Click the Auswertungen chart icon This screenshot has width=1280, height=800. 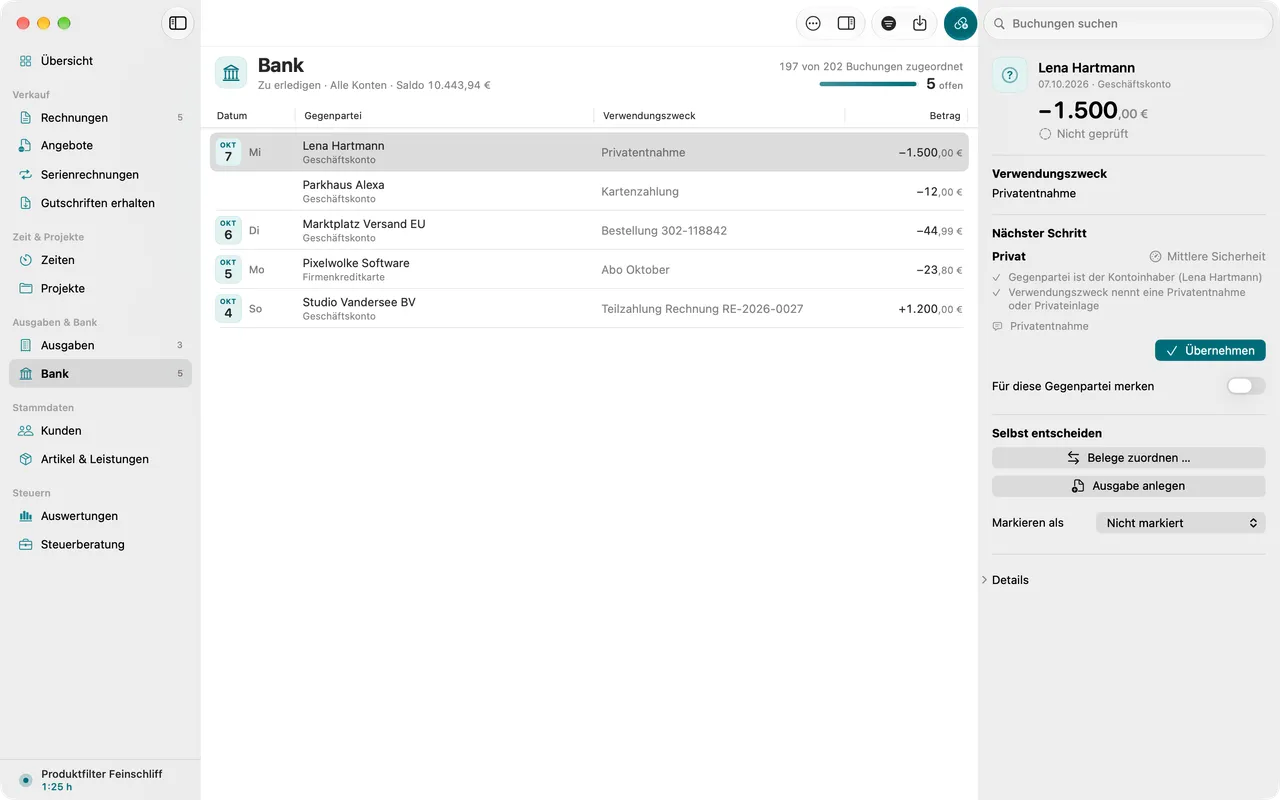25,516
